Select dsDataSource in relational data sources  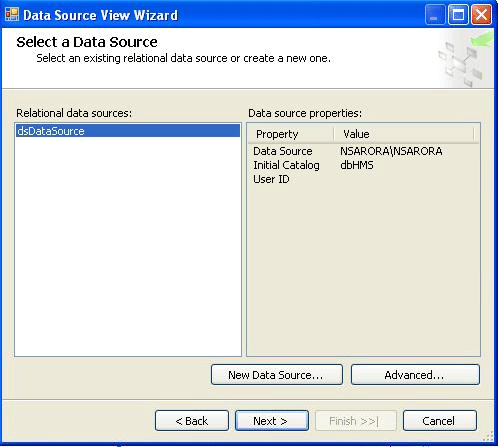click(x=128, y=131)
